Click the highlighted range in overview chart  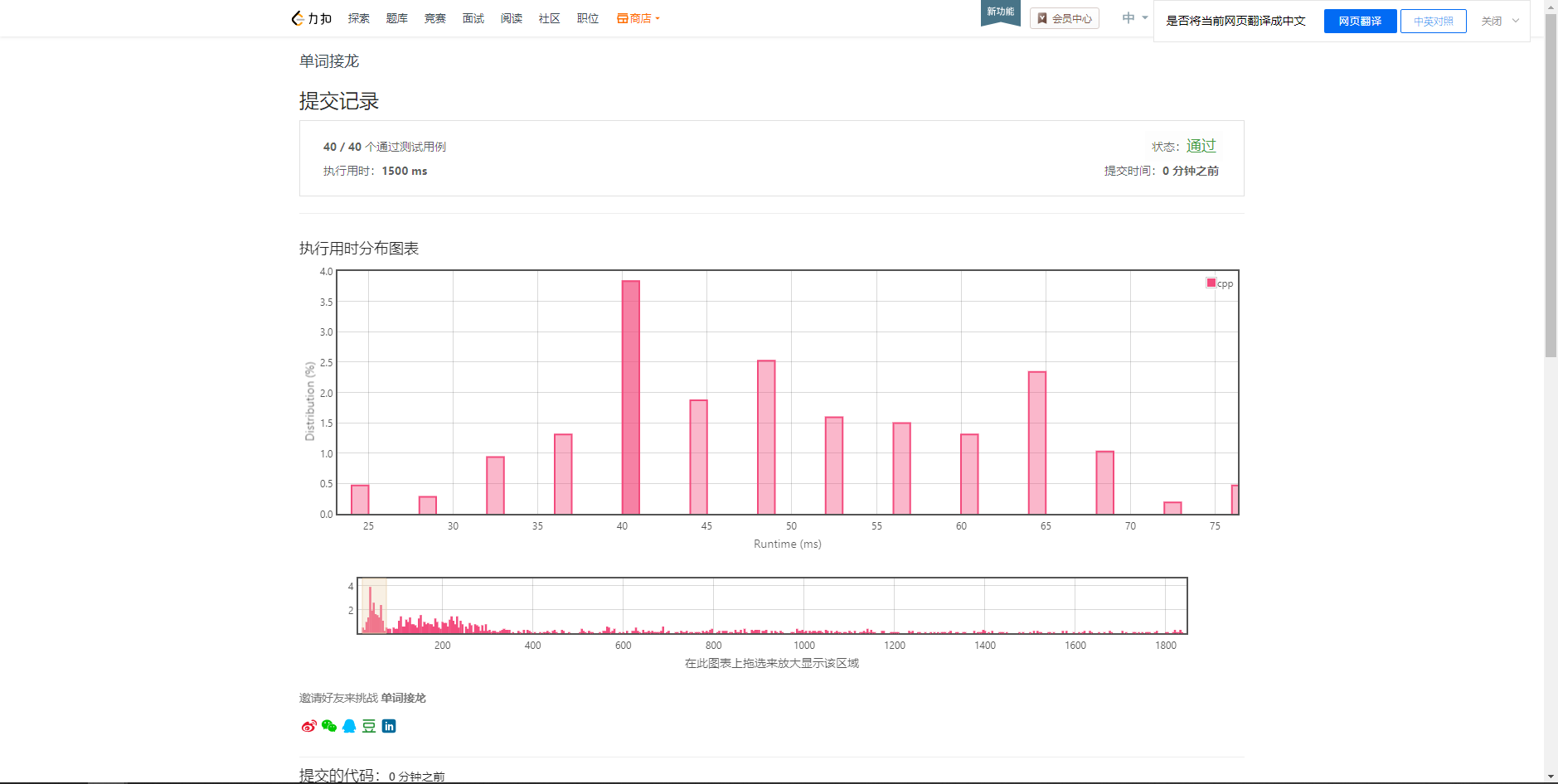[x=374, y=606]
